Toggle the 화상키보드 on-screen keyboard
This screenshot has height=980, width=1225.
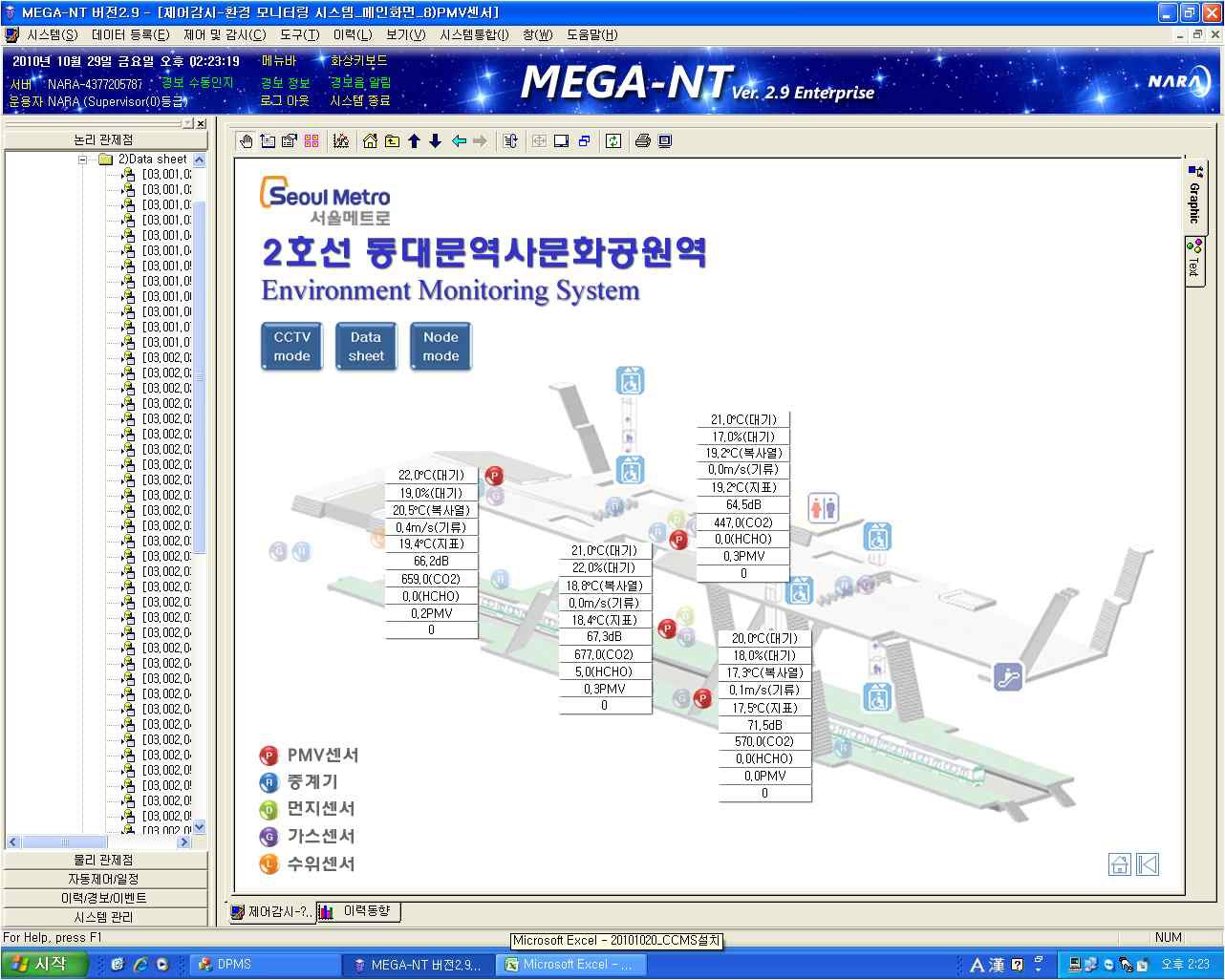(x=359, y=60)
